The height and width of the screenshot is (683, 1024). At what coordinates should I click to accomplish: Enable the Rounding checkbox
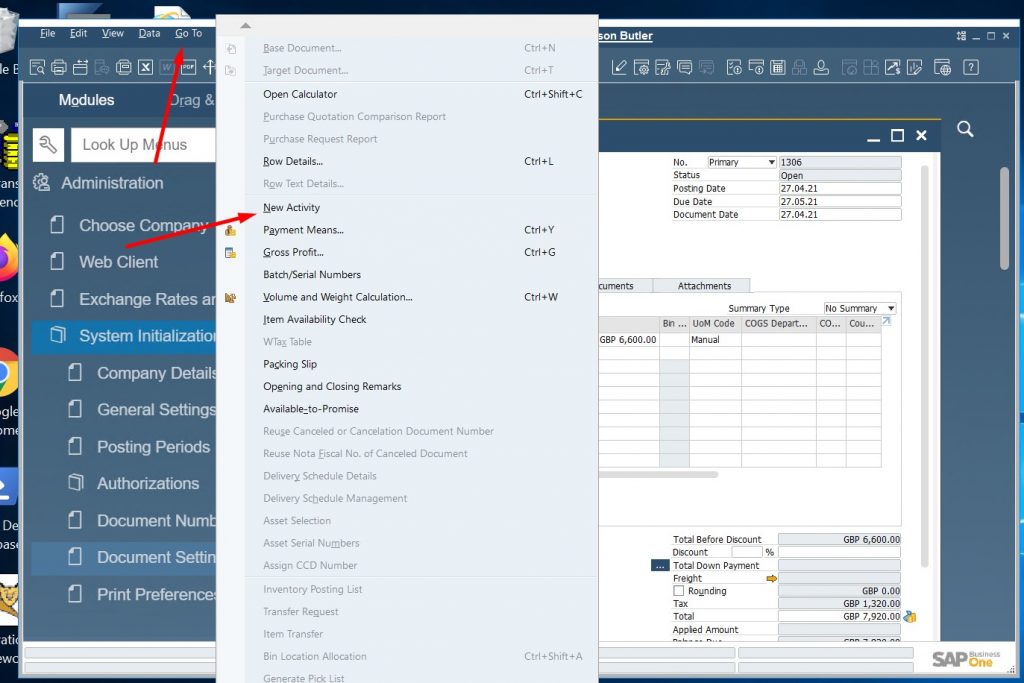pyautogui.click(x=677, y=590)
